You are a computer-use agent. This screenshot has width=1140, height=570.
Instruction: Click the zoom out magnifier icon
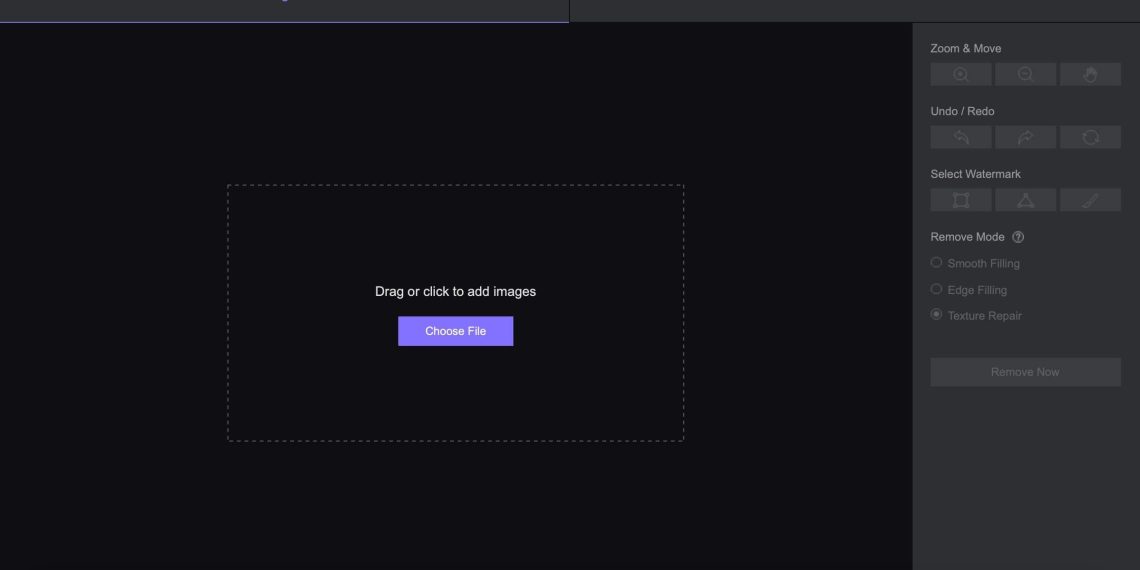point(1025,75)
